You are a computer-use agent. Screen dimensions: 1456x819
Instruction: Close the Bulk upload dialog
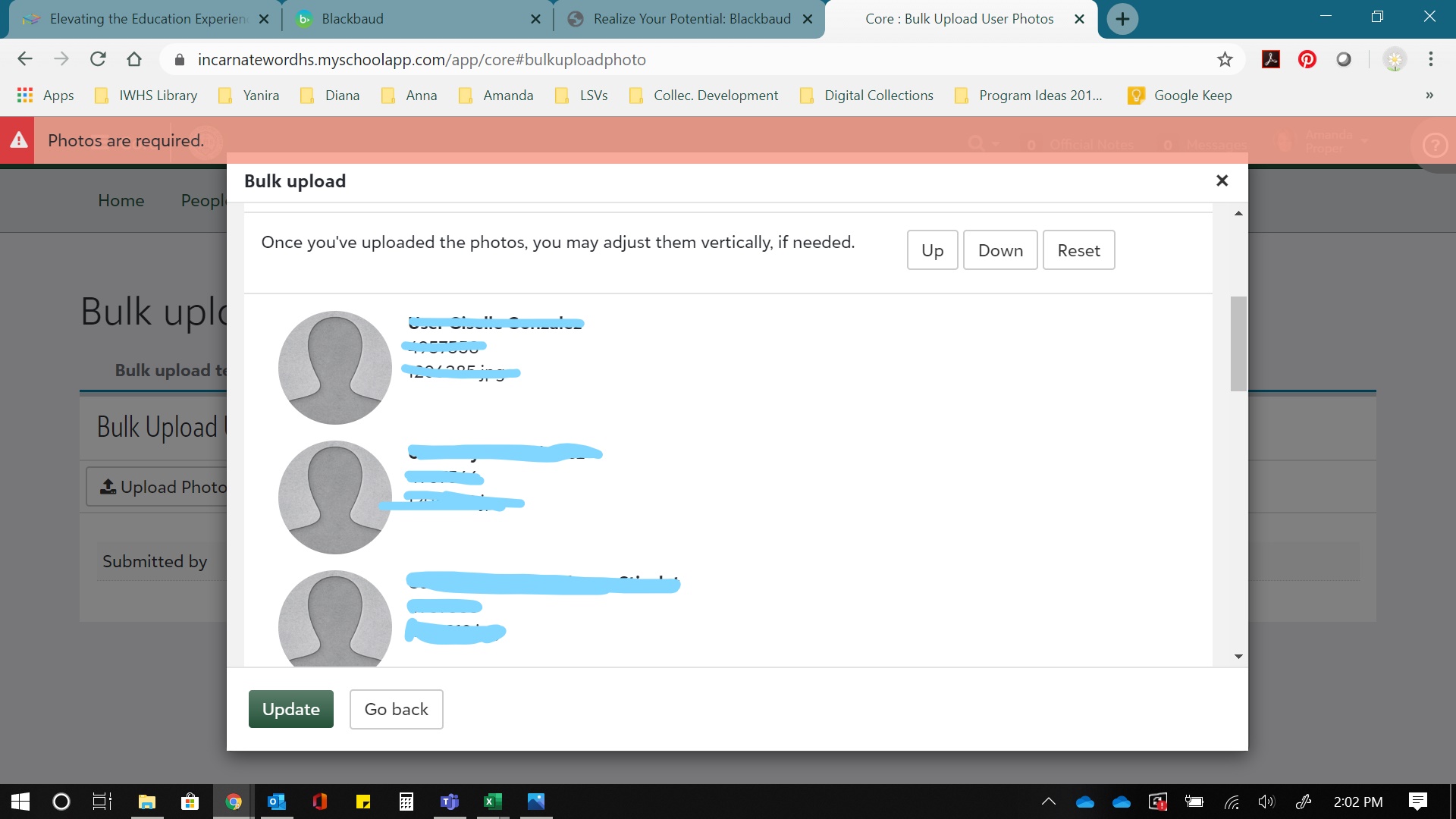point(1222,180)
